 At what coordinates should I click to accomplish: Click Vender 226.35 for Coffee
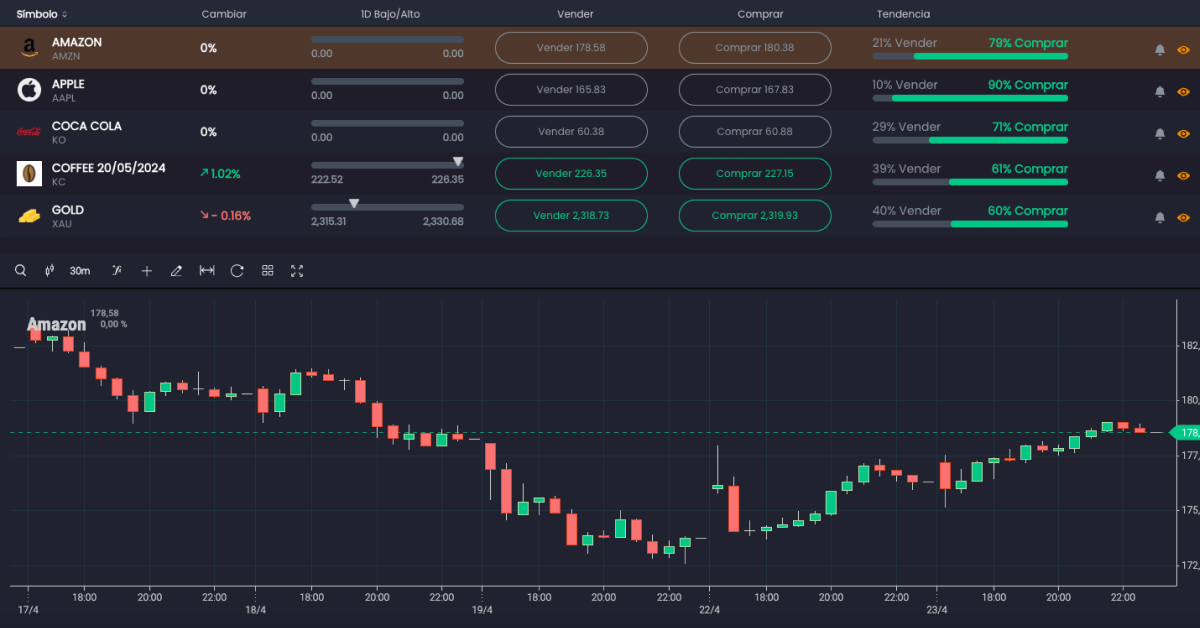tap(571, 174)
